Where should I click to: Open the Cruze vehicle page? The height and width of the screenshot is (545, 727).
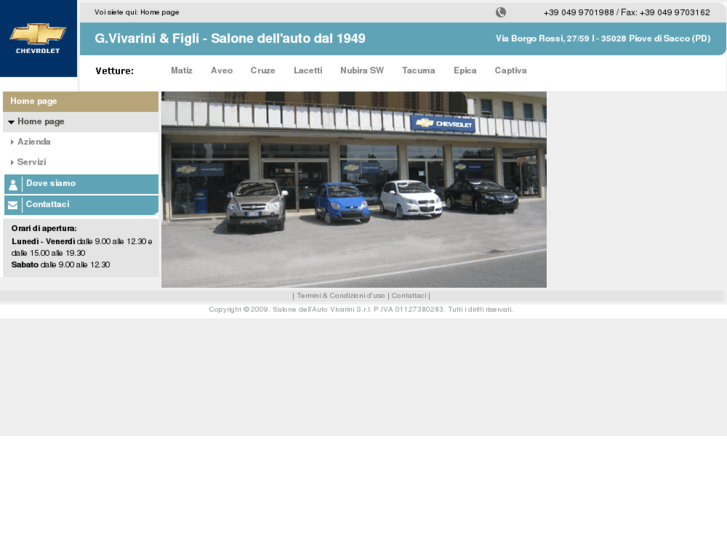click(x=263, y=71)
